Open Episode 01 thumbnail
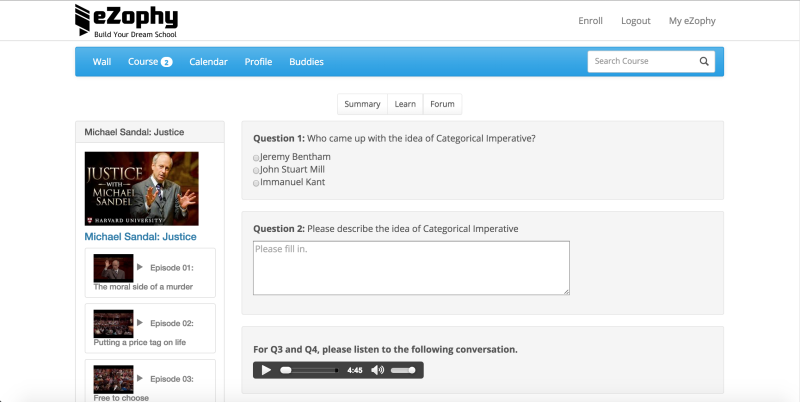800x402 pixels. click(x=113, y=268)
